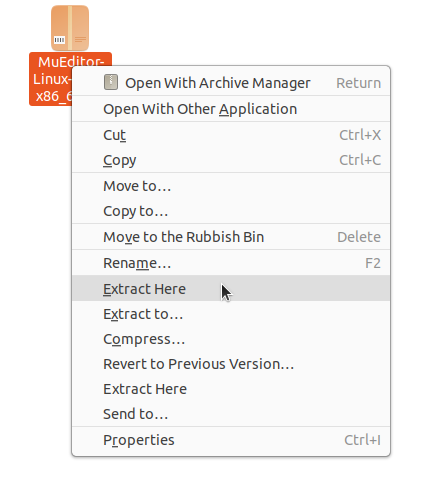Open the Copy to… option
Screen dimensions: 443x481
pyautogui.click(x=231, y=211)
